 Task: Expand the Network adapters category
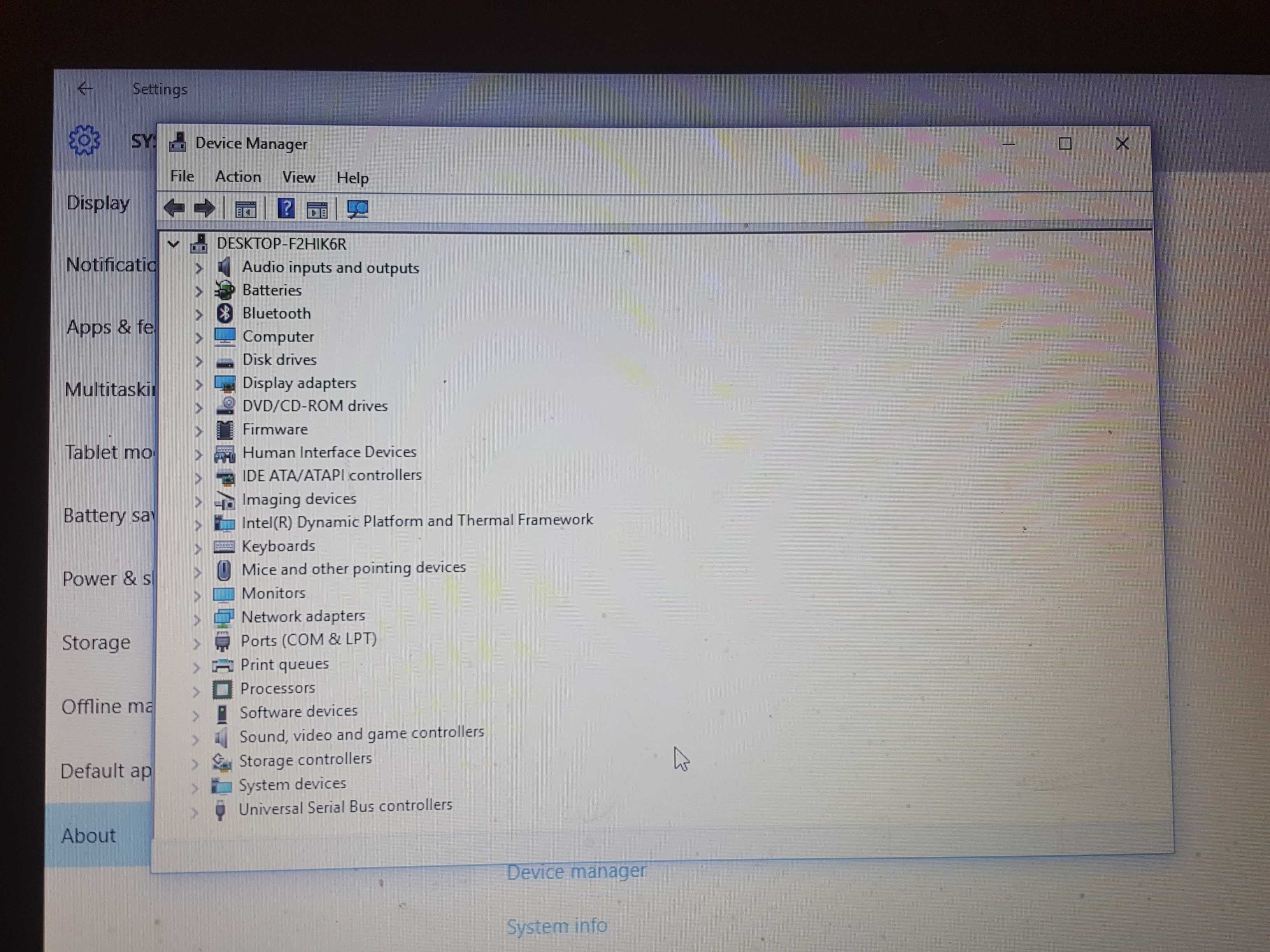point(197,615)
